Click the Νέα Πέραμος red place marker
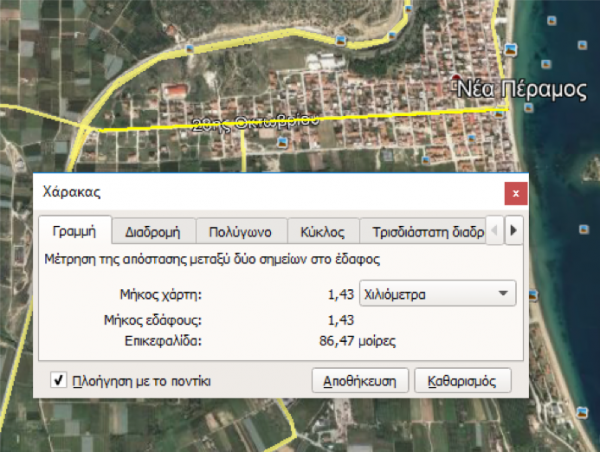This screenshot has height=452, width=600. point(457,78)
